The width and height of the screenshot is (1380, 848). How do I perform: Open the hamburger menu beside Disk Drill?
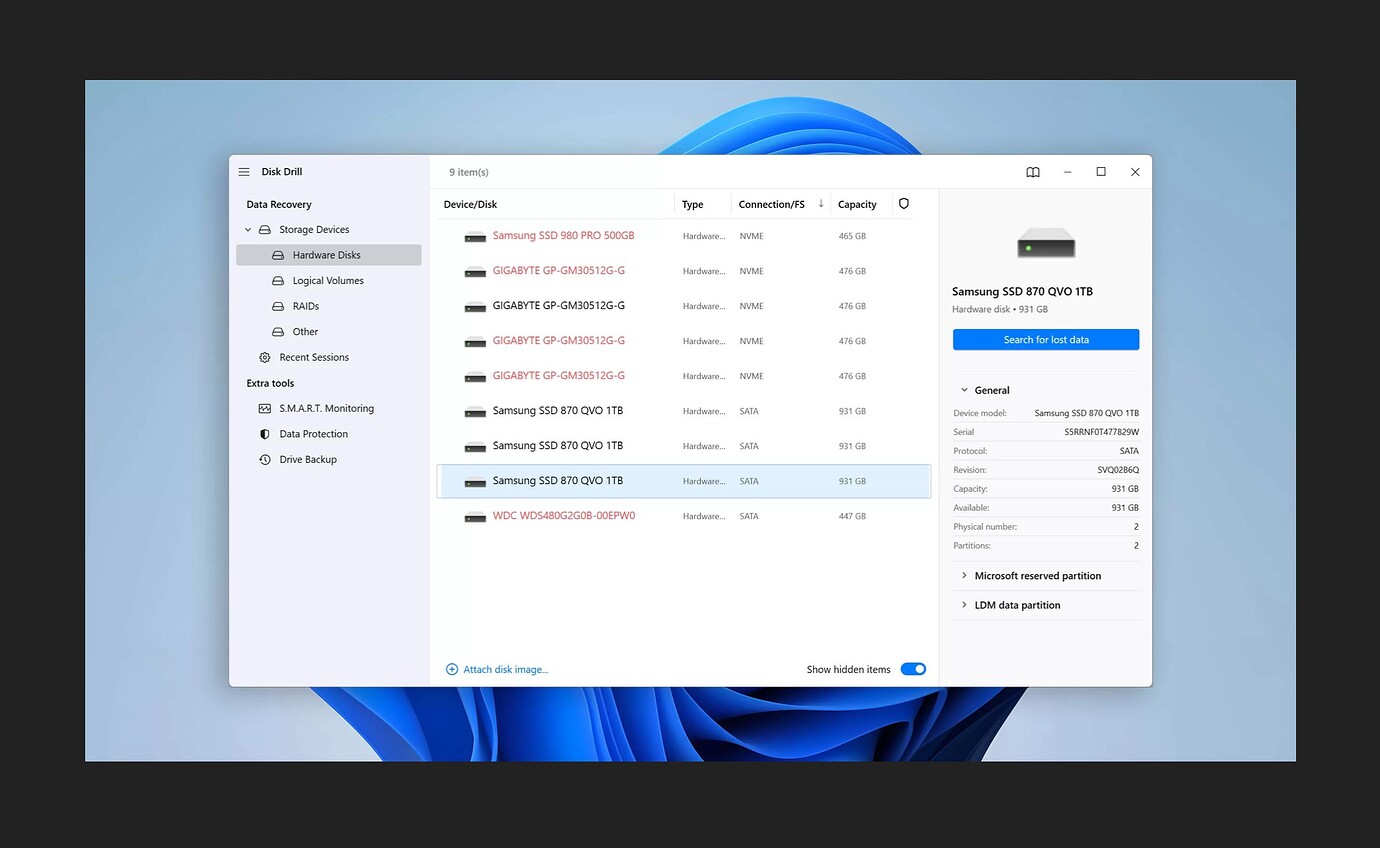pyautogui.click(x=244, y=172)
